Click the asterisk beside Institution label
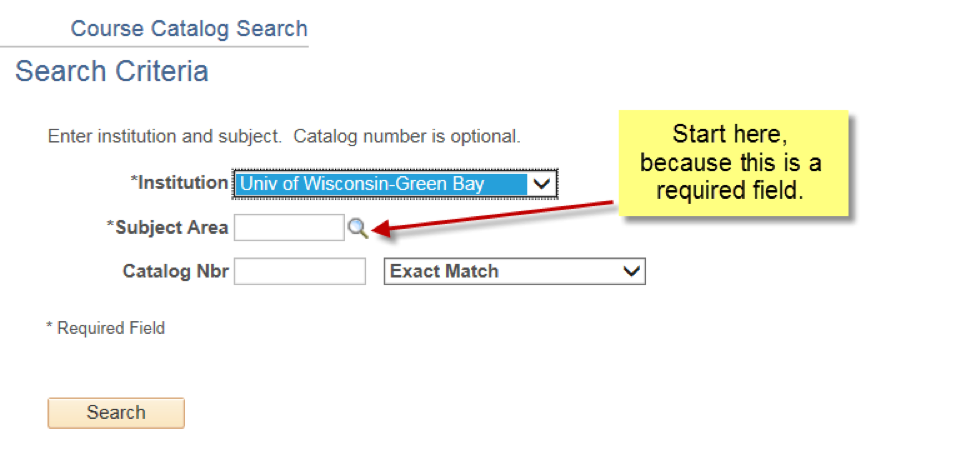 [134, 181]
